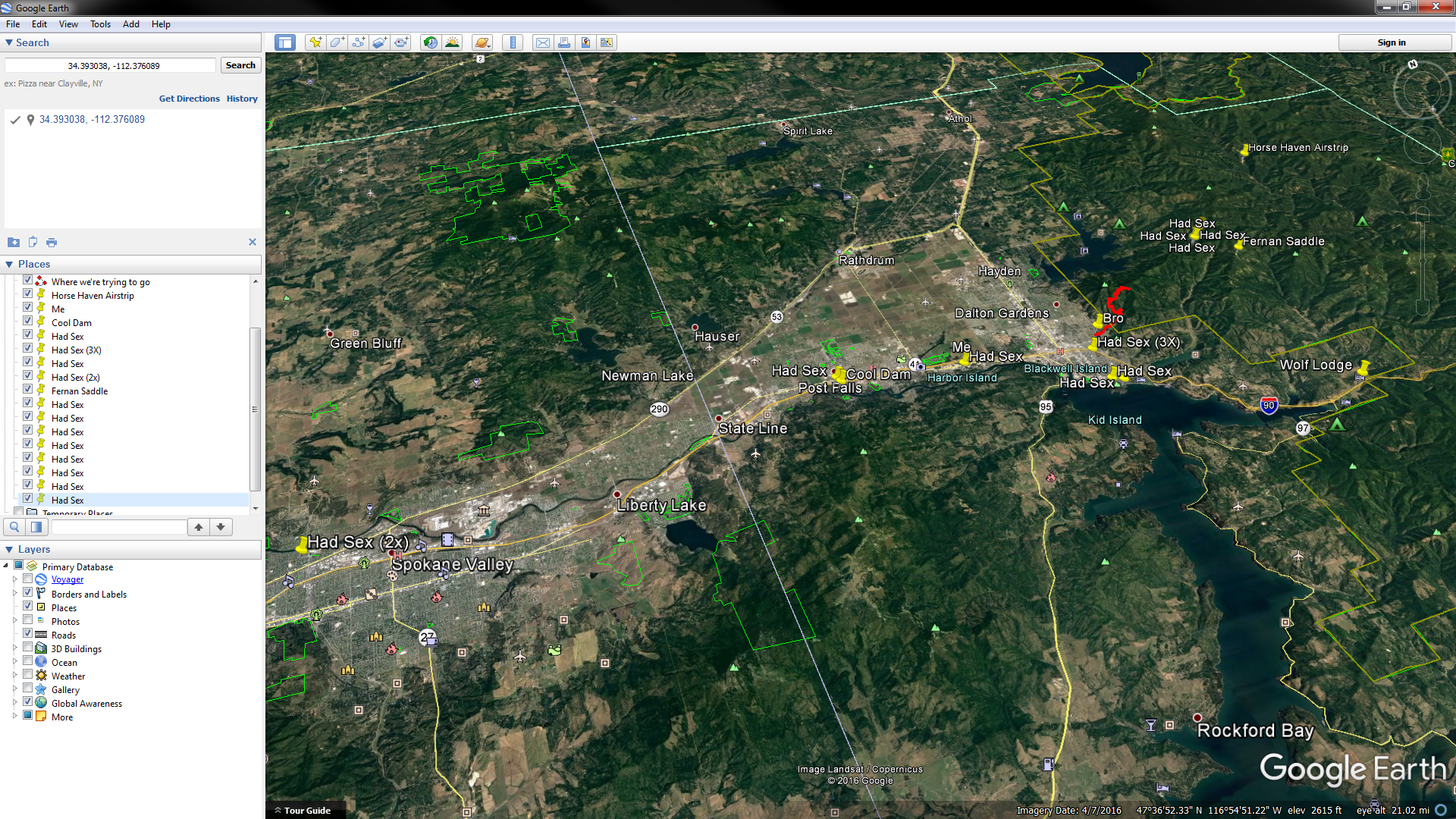
Task: Add an image overlay
Action: click(x=380, y=42)
